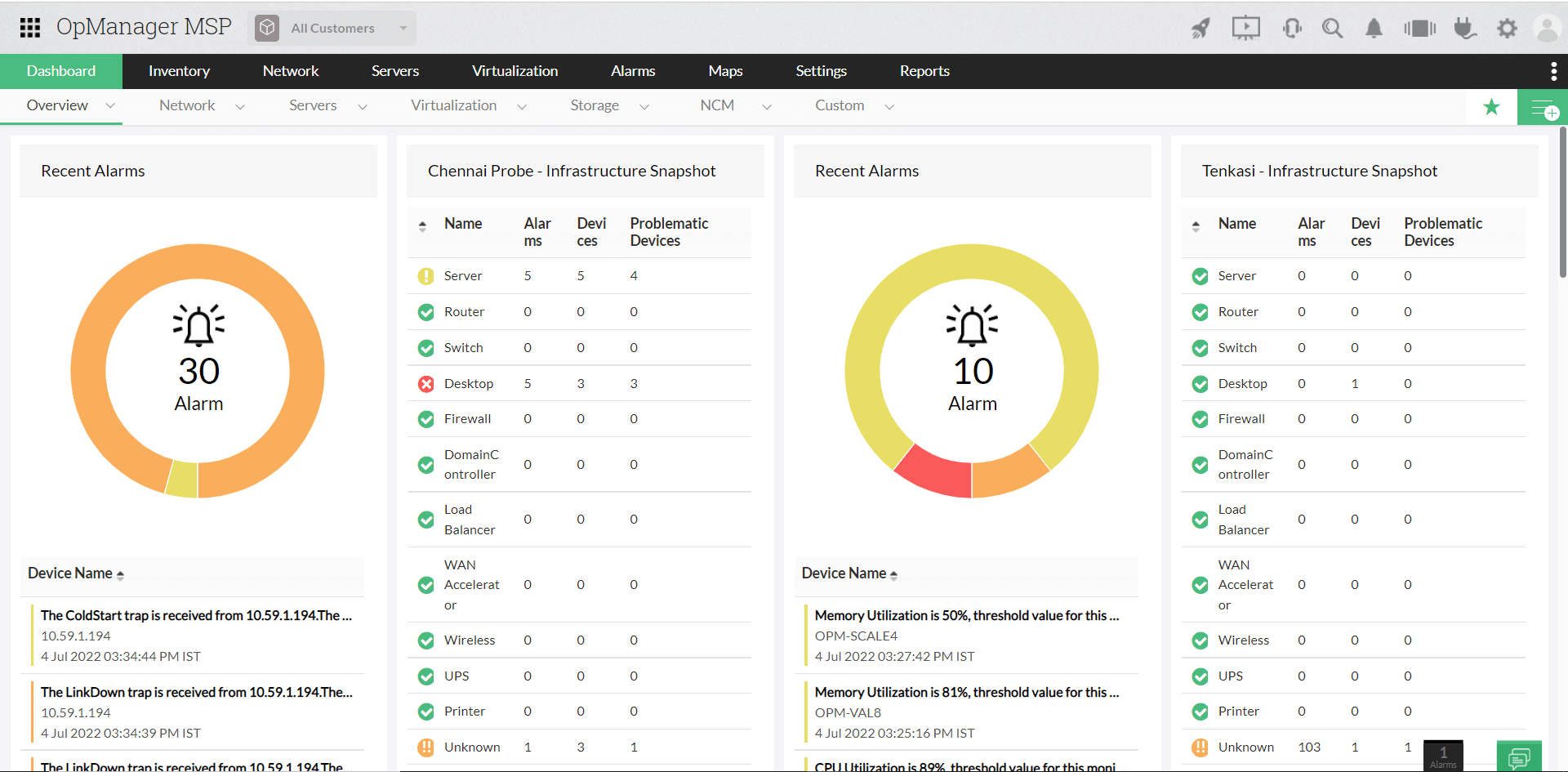The height and width of the screenshot is (772, 1568).
Task: Go to the Inventory menu
Action: pyautogui.click(x=179, y=71)
